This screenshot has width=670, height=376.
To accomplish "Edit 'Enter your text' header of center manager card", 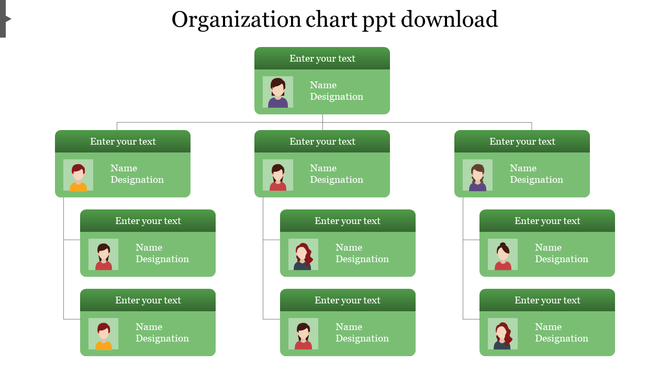I will click(x=322, y=141).
